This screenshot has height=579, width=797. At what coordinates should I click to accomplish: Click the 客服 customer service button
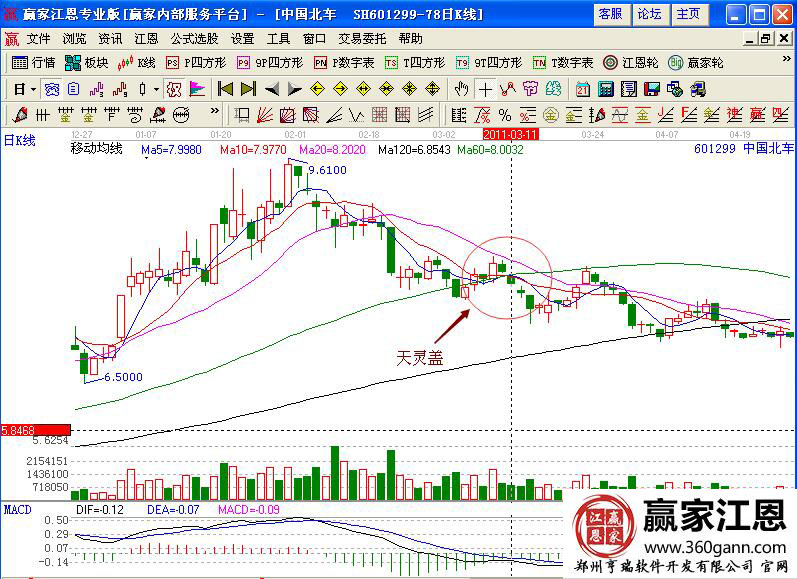(610, 14)
